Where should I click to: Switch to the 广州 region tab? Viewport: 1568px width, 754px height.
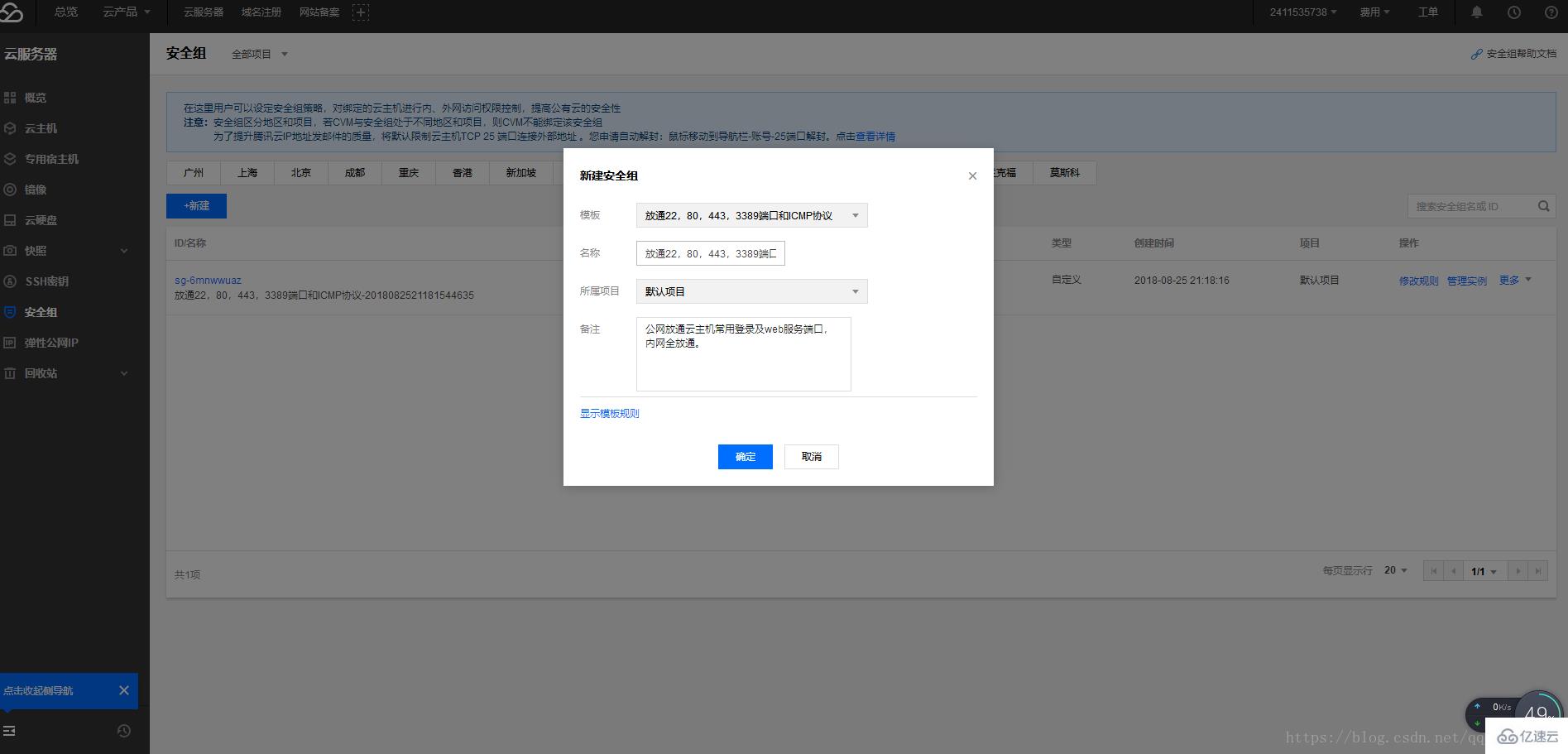pyautogui.click(x=194, y=172)
